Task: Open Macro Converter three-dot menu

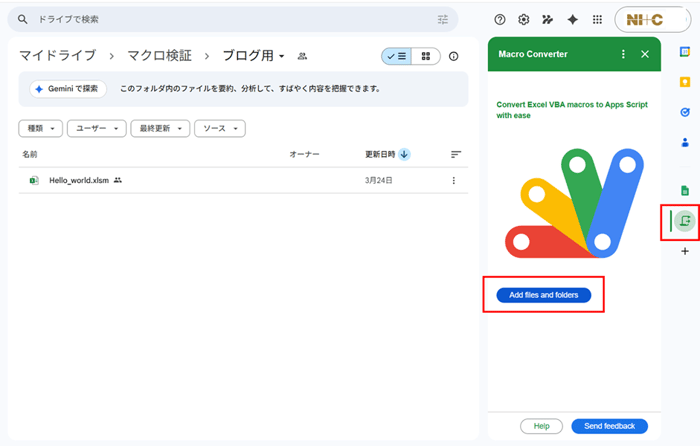Action: 623,54
